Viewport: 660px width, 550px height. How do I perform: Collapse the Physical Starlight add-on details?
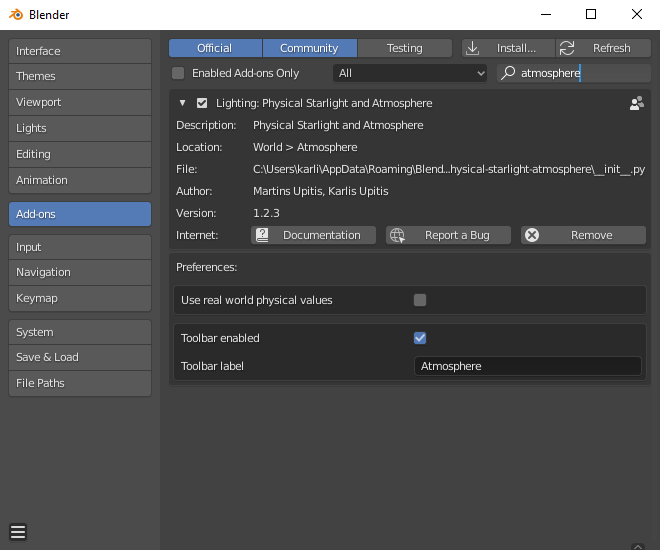(x=182, y=103)
